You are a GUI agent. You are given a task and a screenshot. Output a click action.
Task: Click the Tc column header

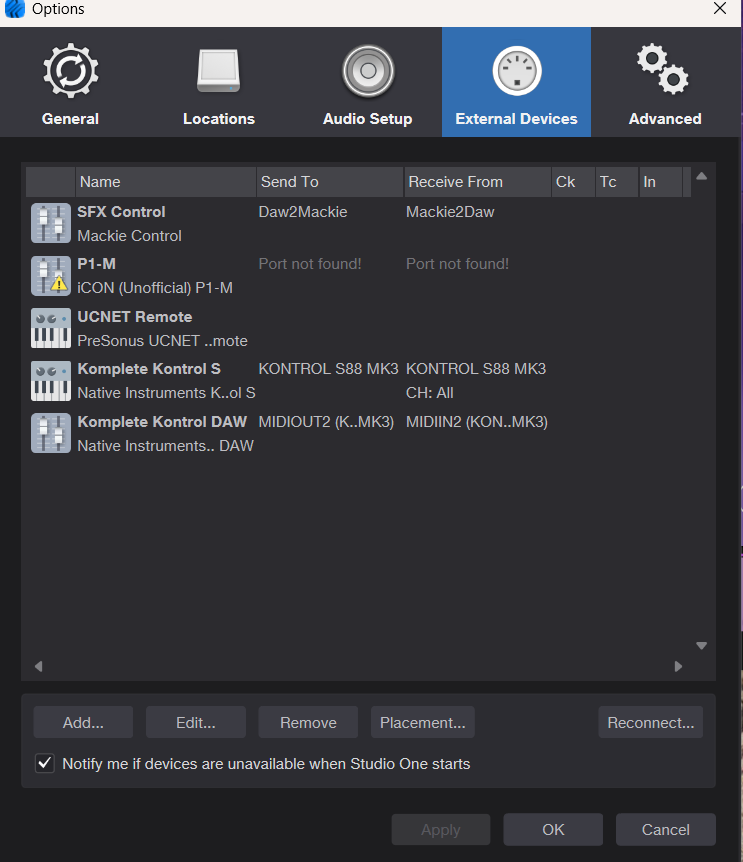(x=617, y=182)
